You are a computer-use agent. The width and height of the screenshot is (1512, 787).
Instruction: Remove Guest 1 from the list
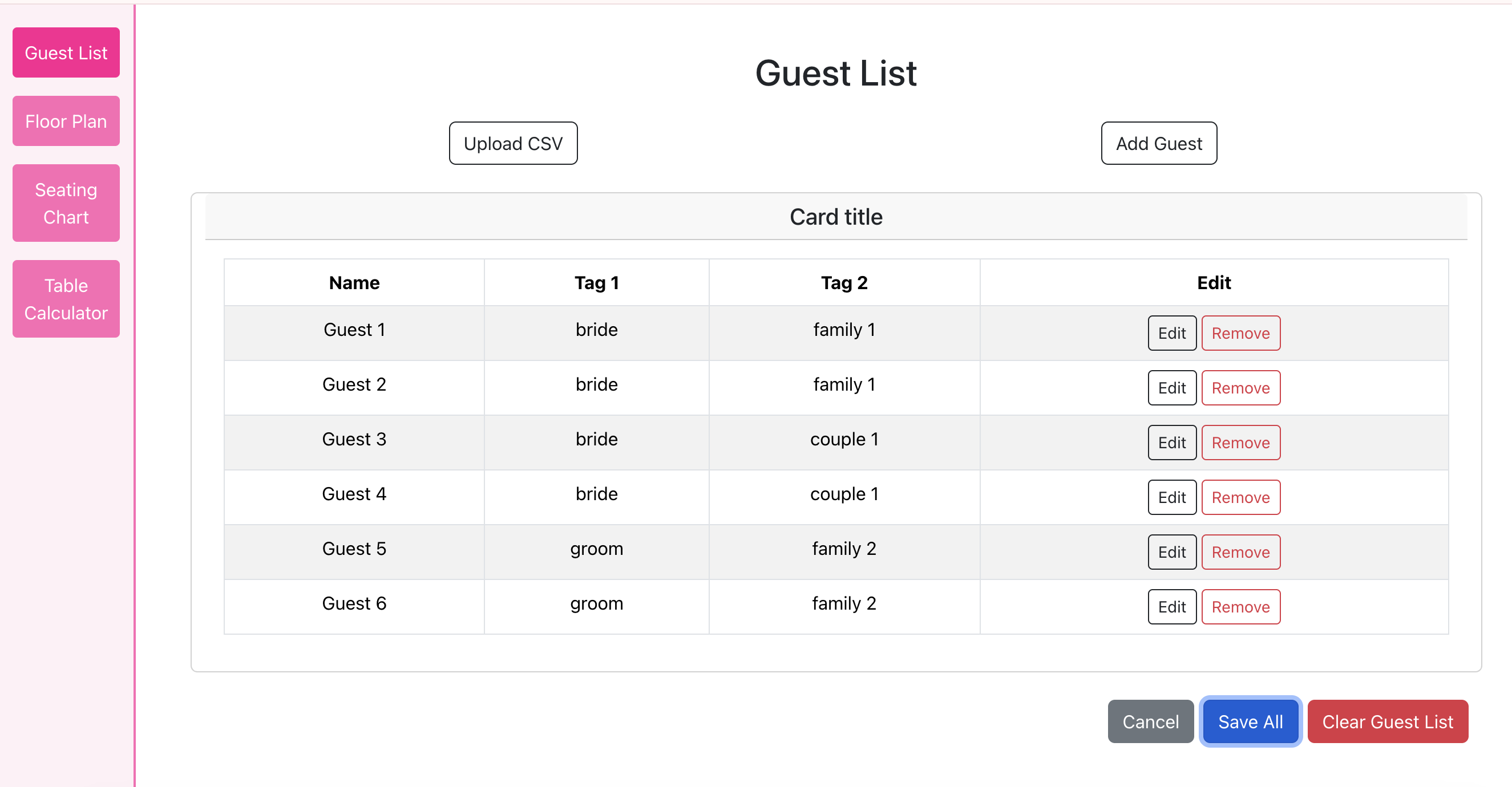(x=1240, y=332)
